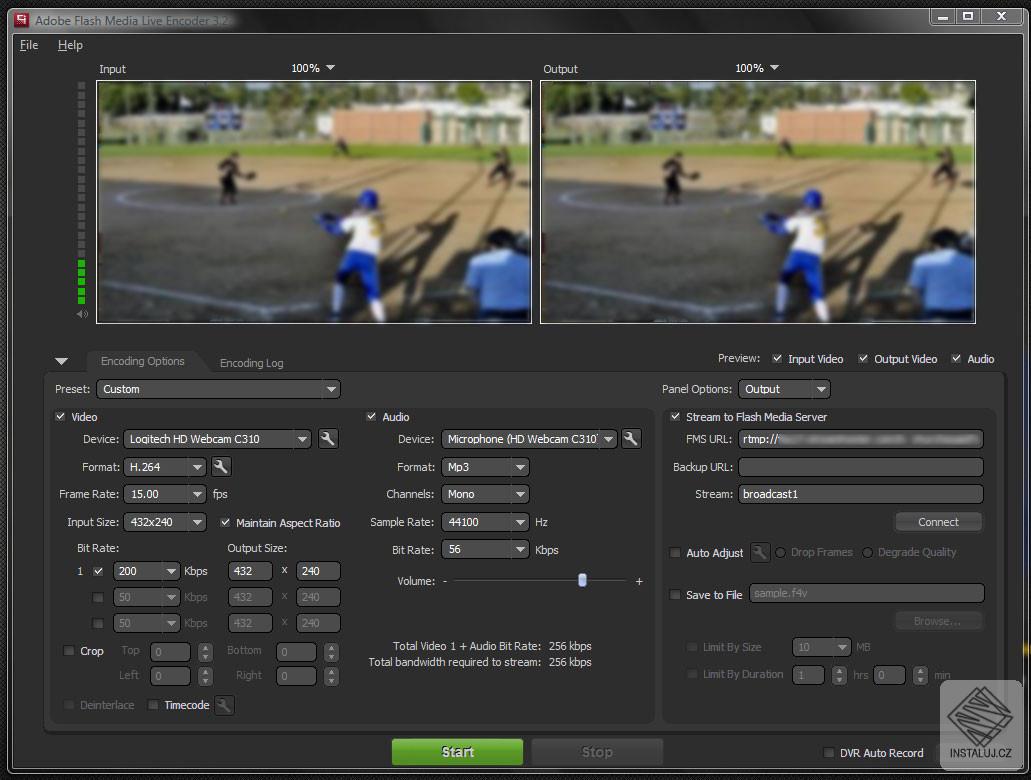Enable the Crop option

pyautogui.click(x=68, y=651)
